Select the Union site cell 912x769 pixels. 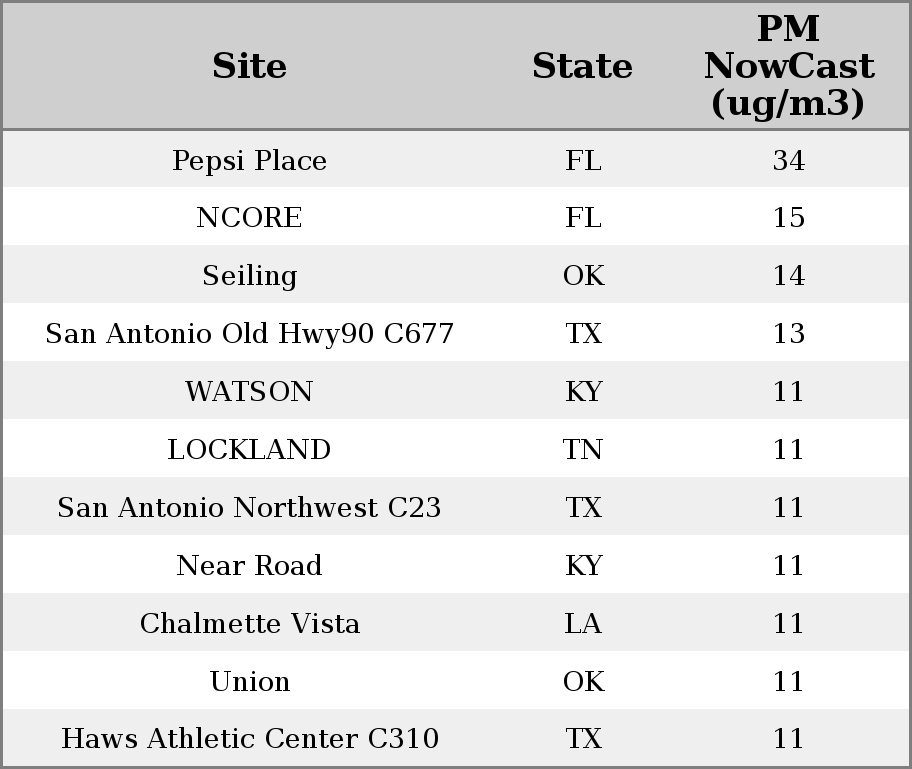click(250, 681)
